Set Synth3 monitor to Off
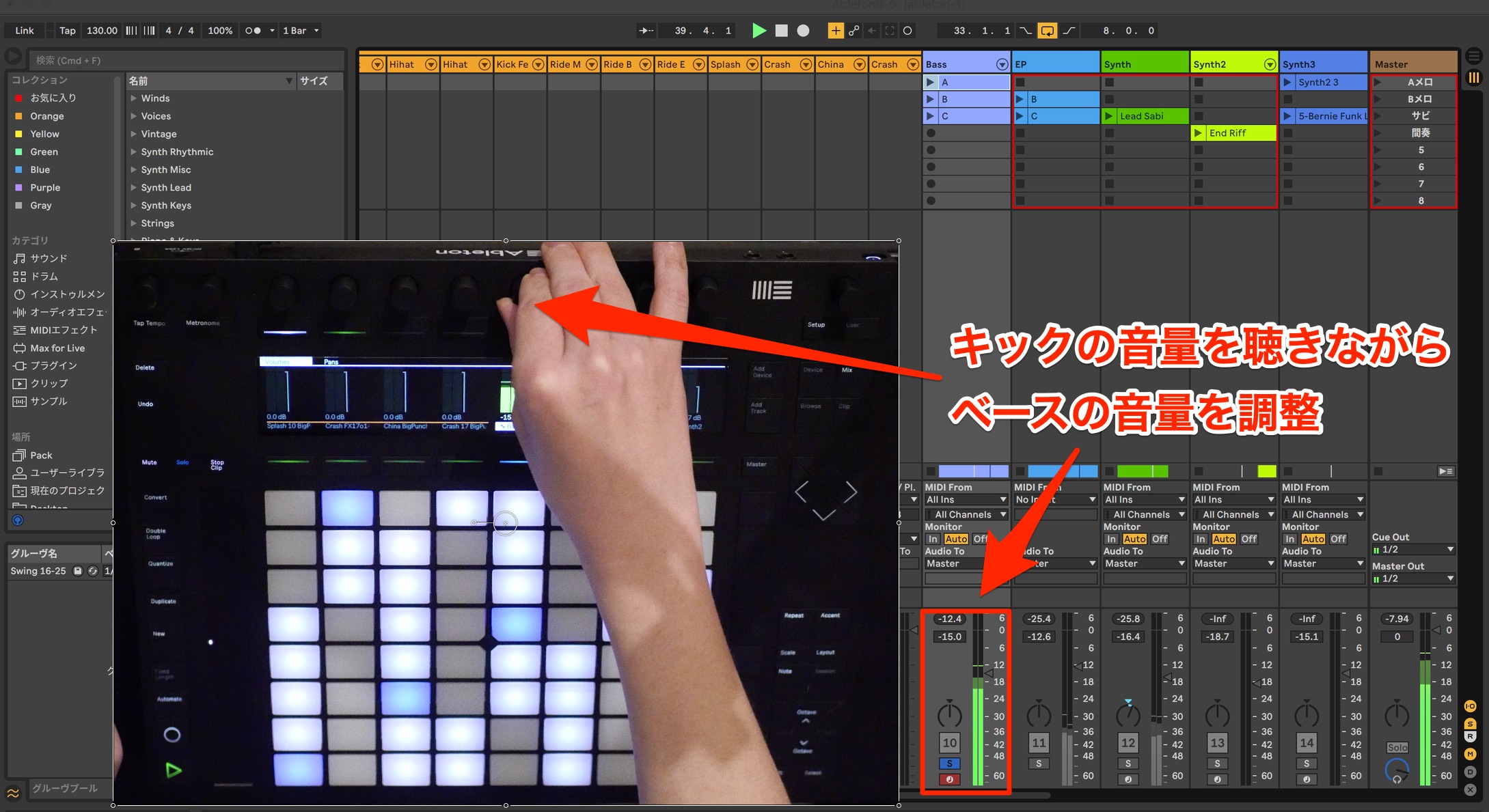The height and width of the screenshot is (812, 1489). coord(1338,539)
